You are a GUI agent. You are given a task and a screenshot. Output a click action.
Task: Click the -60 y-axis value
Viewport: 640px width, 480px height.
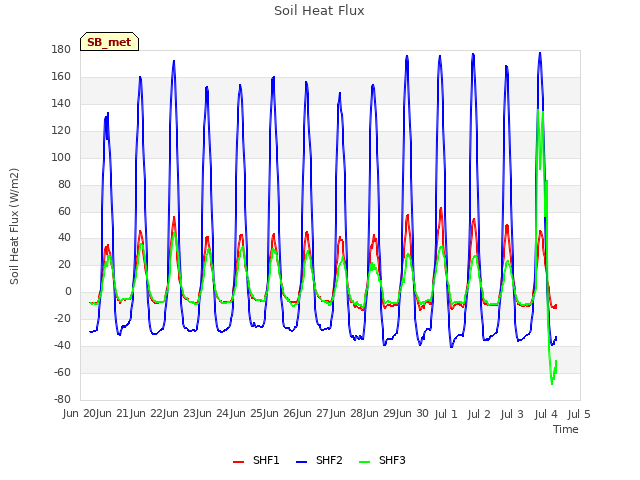[x=62, y=372]
